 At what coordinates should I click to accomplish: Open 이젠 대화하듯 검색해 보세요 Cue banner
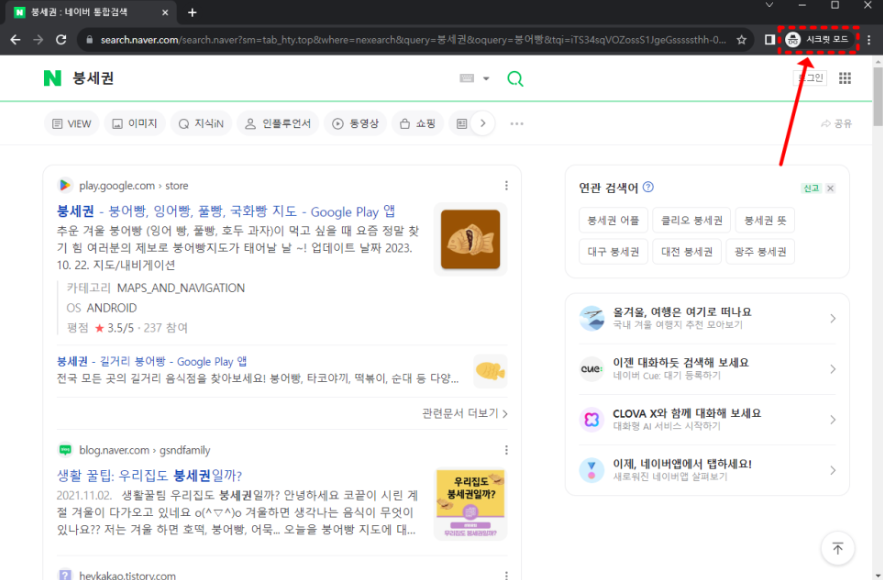(x=707, y=369)
